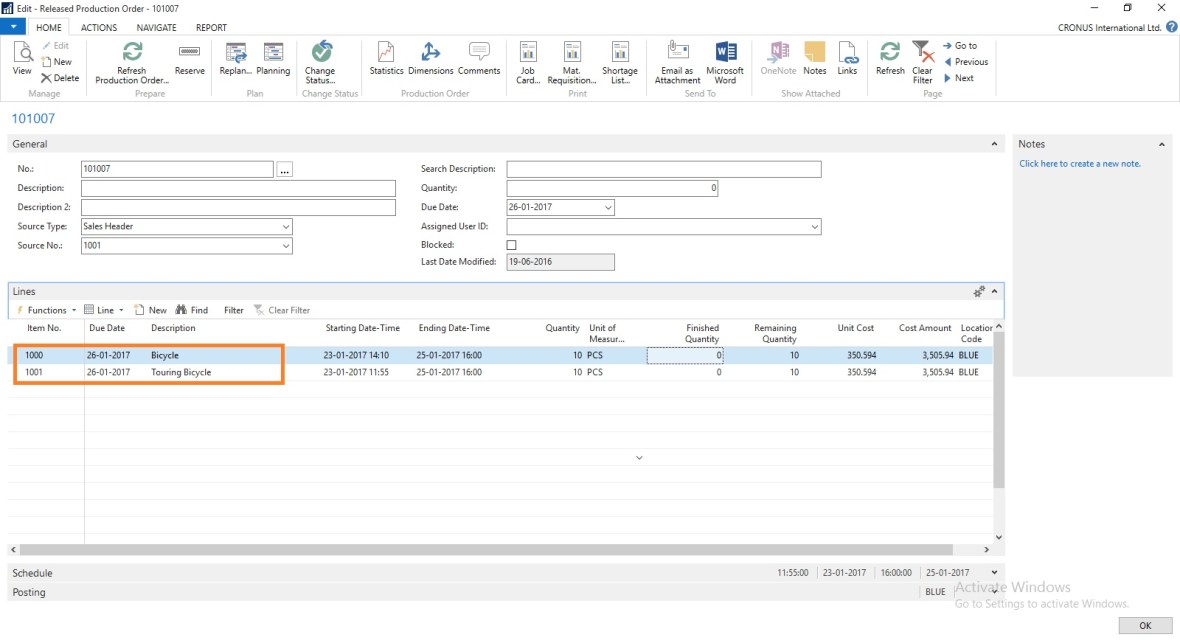Click the link to create a new note
The height and width of the screenshot is (640, 1180).
pyautogui.click(x=1079, y=164)
